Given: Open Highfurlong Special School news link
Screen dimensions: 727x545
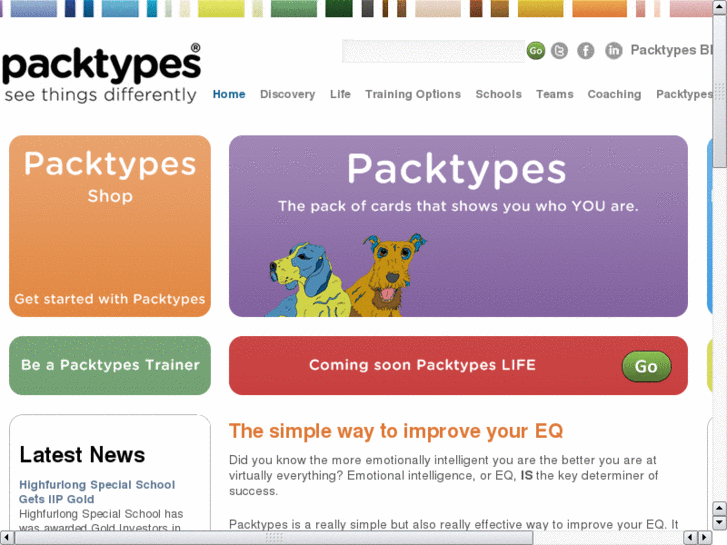Looking at the screenshot, I should [x=97, y=492].
